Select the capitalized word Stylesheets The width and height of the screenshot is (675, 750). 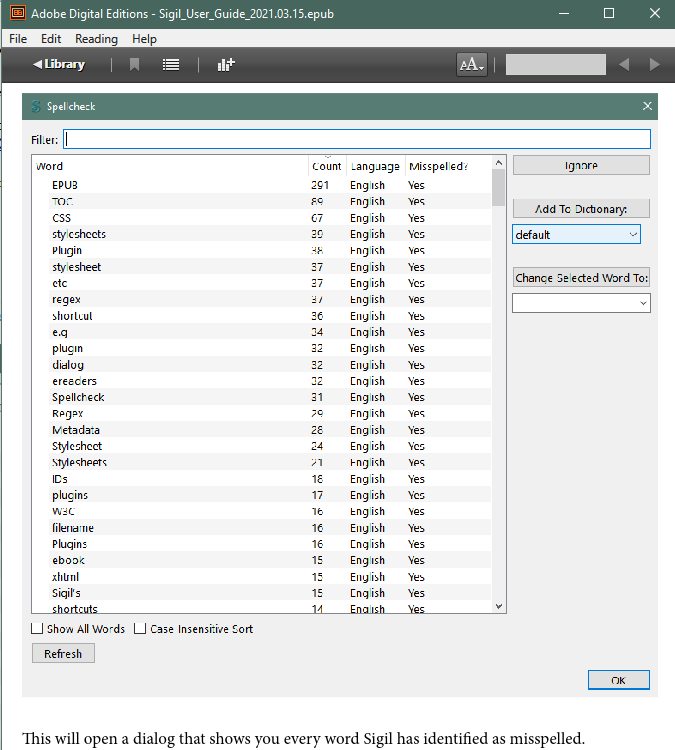(79, 462)
